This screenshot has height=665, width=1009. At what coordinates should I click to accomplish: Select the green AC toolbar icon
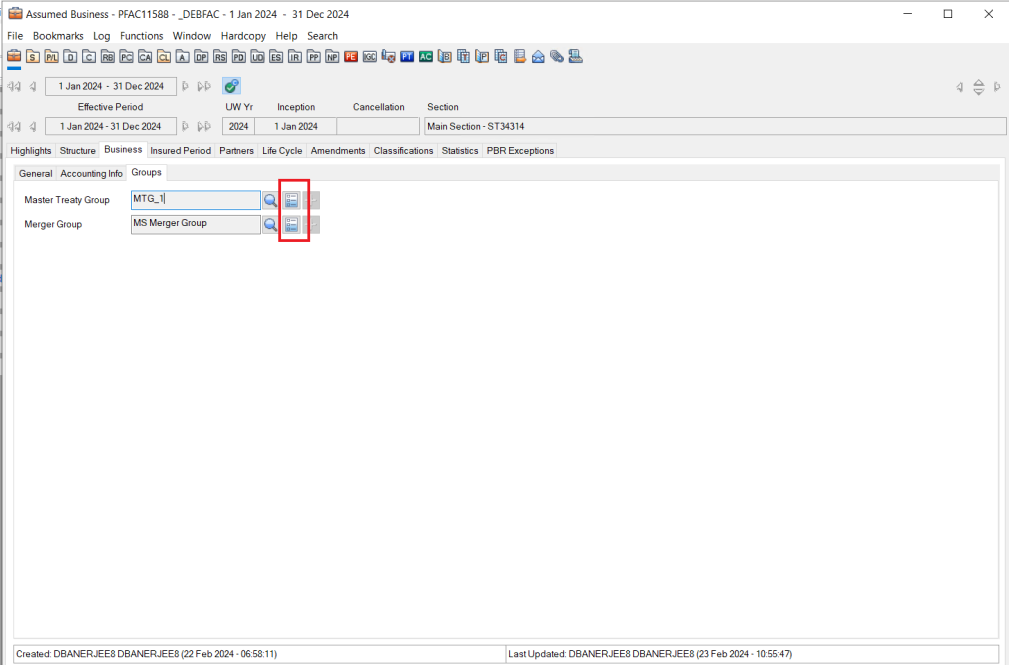[x=426, y=57]
